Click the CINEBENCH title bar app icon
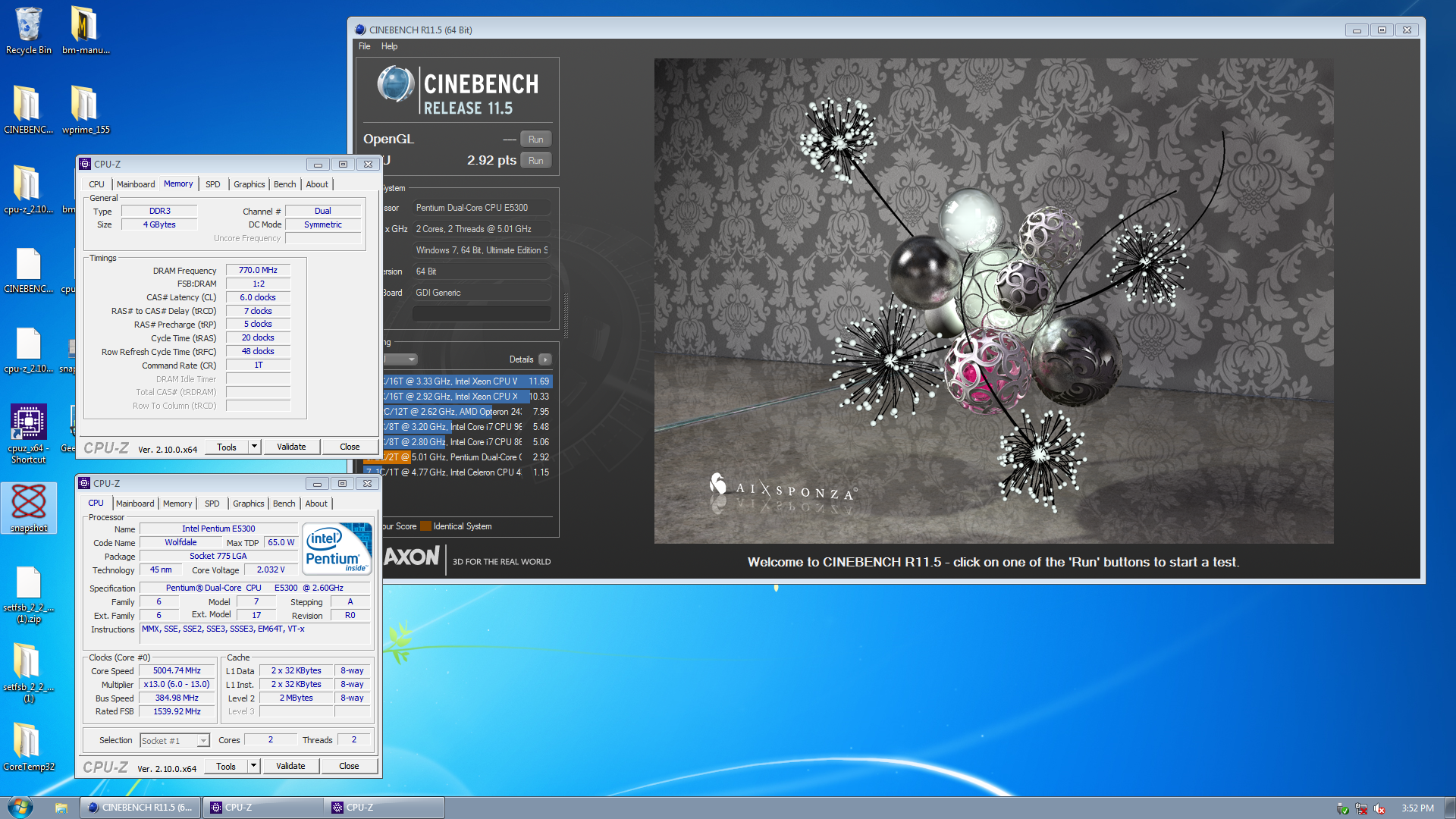The width and height of the screenshot is (1456, 819). coord(361,30)
